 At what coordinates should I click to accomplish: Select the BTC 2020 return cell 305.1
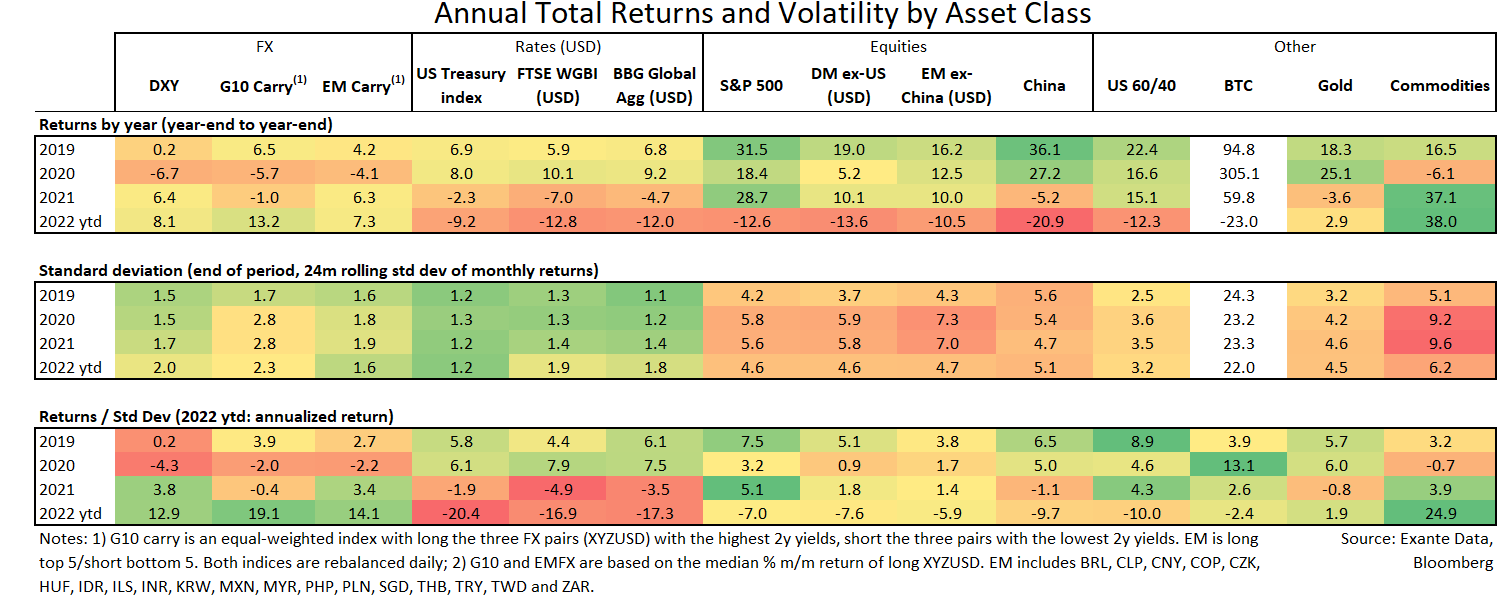tap(1240, 172)
